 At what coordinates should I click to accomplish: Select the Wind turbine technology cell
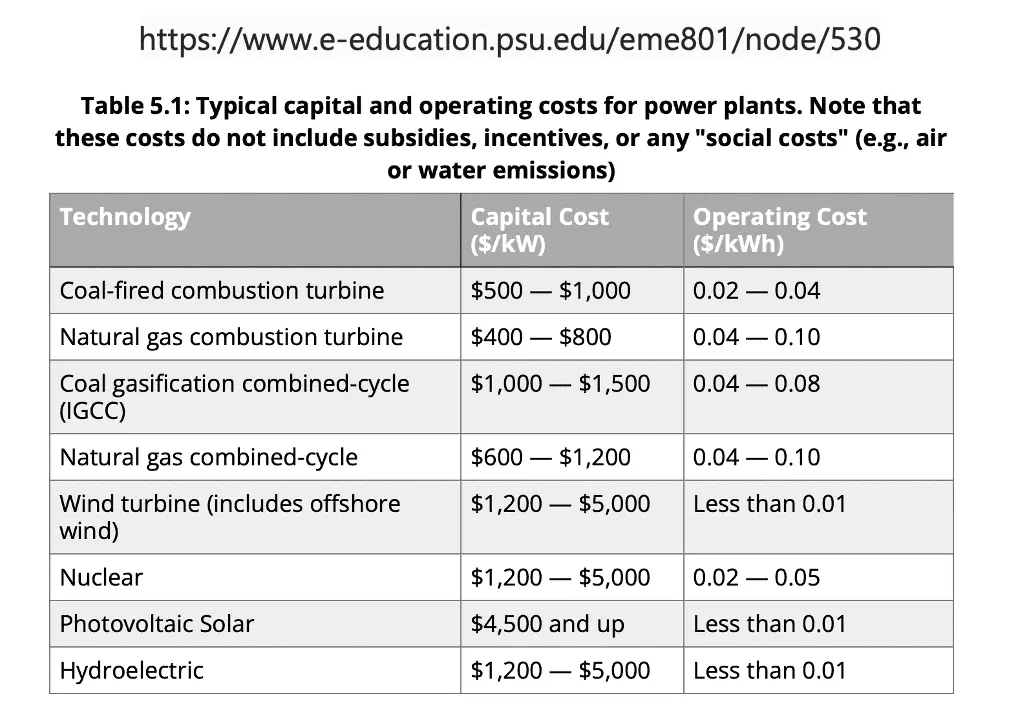[229, 517]
